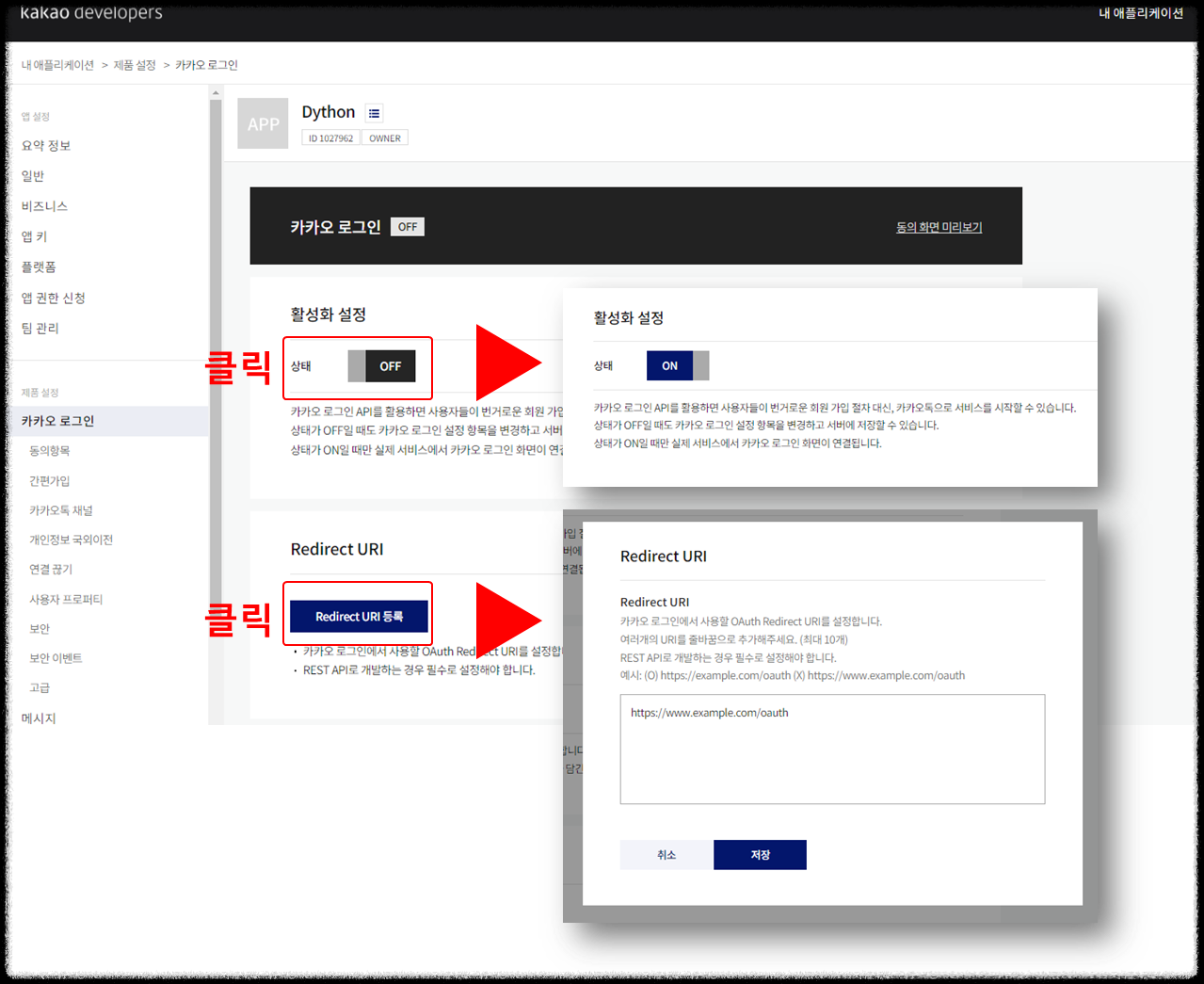Viewport: 1204px width, 984px height.
Task: Click 제품 설정 breadcrumb link
Action: 135,65
